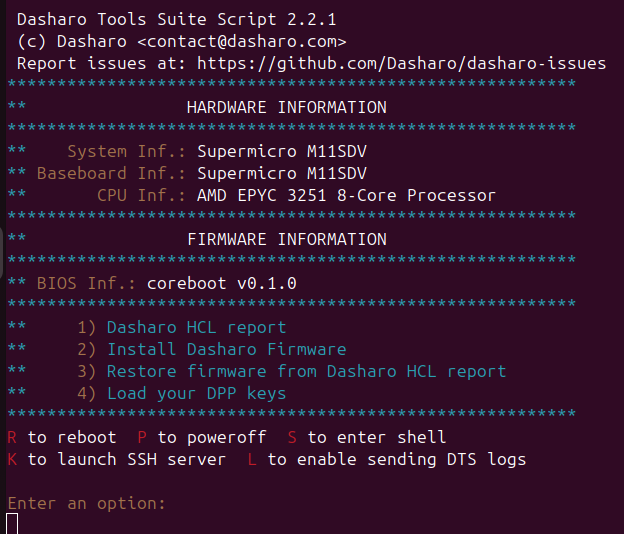The width and height of the screenshot is (624, 534).
Task: Click the 'Baseboard Inf.:' label
Action: (x=111, y=173)
